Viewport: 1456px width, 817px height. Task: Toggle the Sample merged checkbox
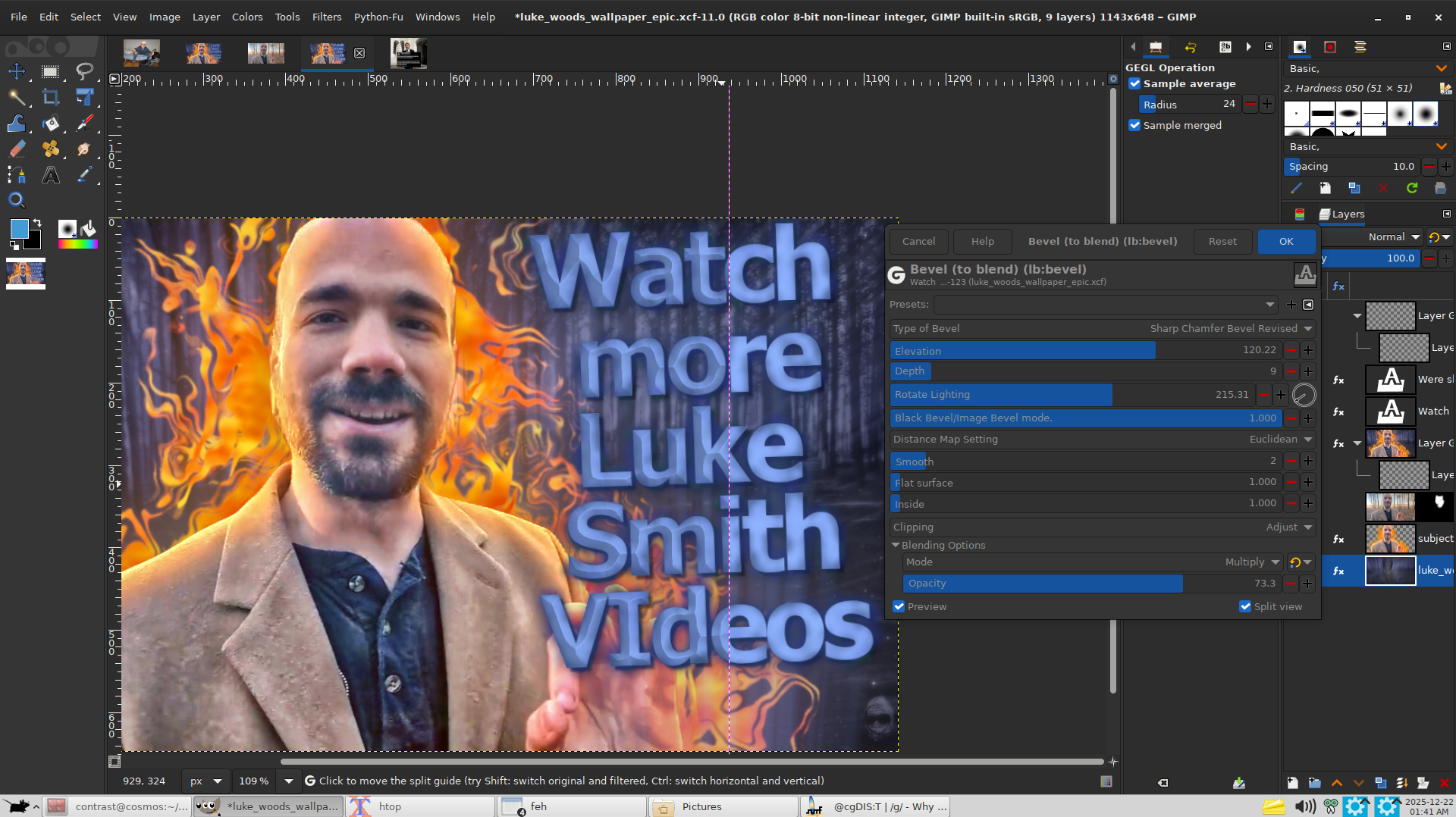[1134, 125]
